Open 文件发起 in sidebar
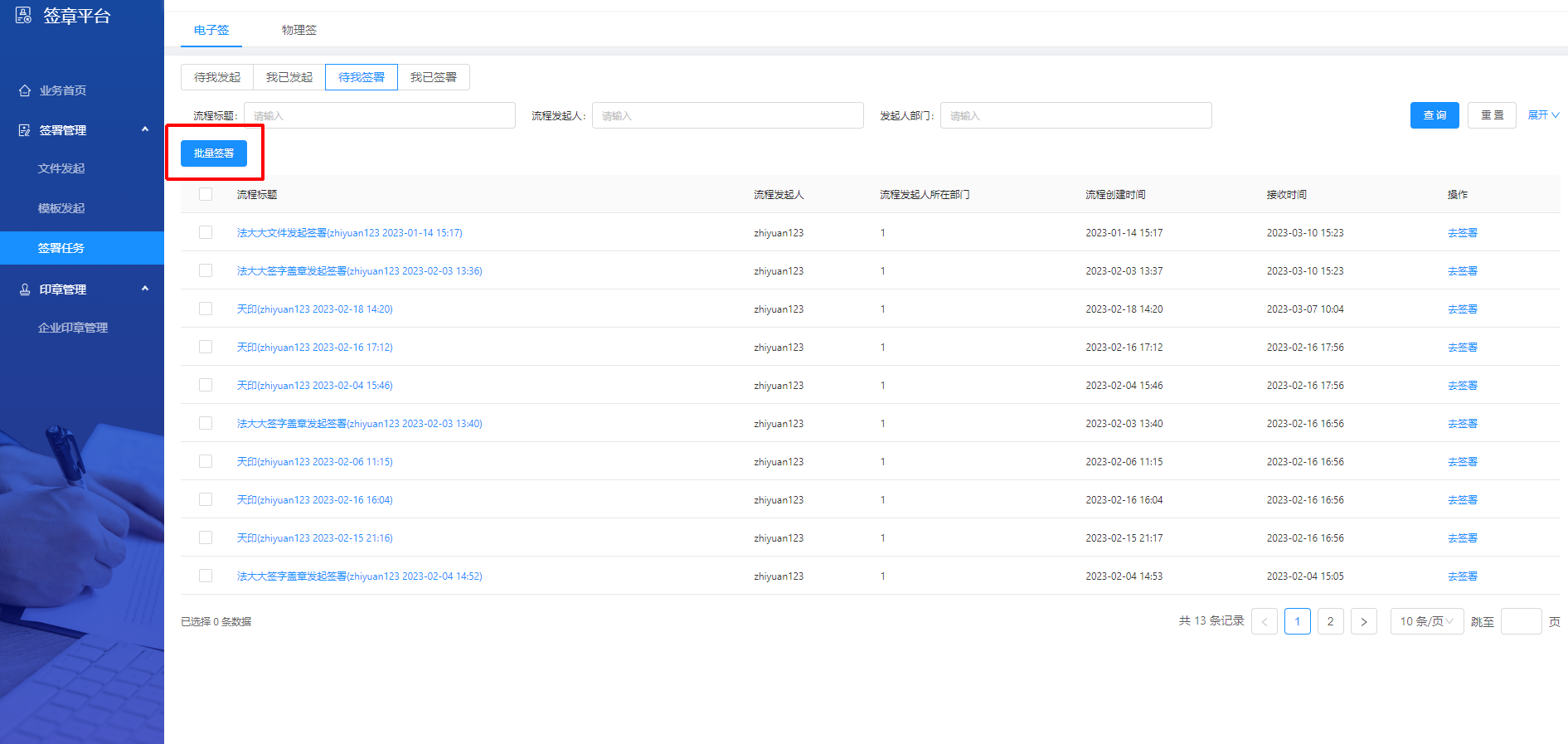The image size is (1568, 744). pyautogui.click(x=61, y=168)
